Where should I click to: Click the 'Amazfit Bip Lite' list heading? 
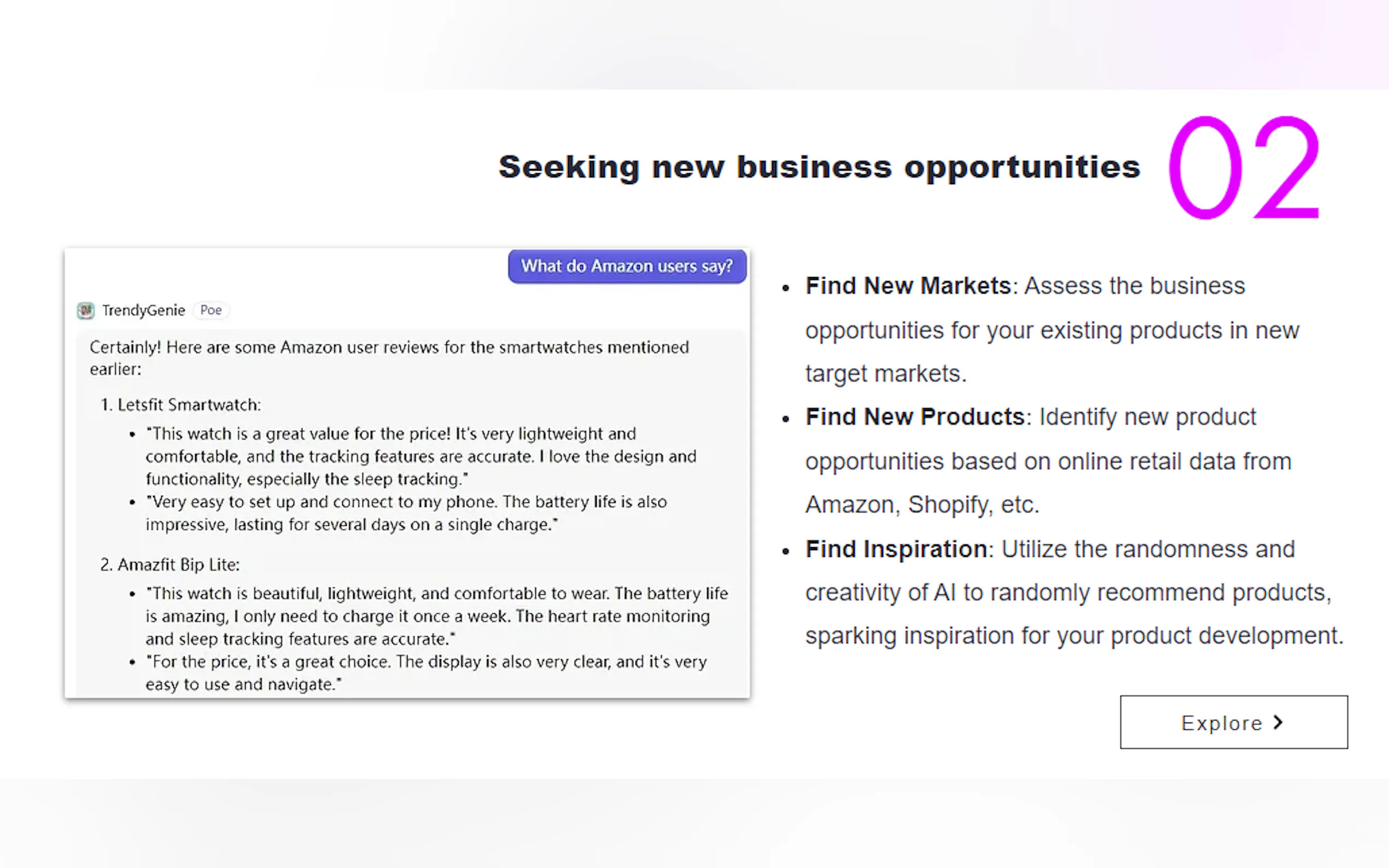click(x=178, y=565)
